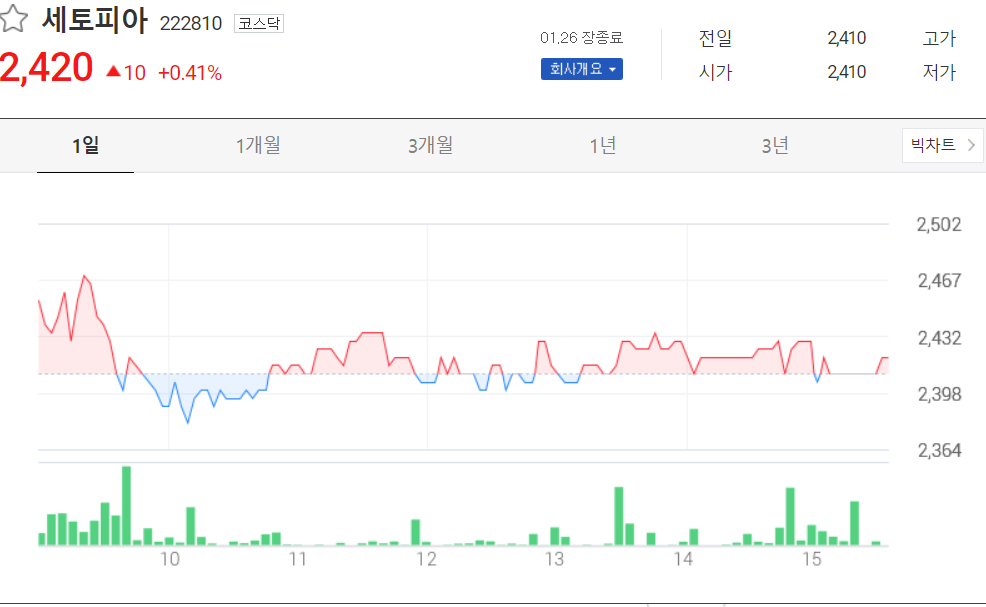
Task: Click the 전일 label
Action: coord(716,38)
